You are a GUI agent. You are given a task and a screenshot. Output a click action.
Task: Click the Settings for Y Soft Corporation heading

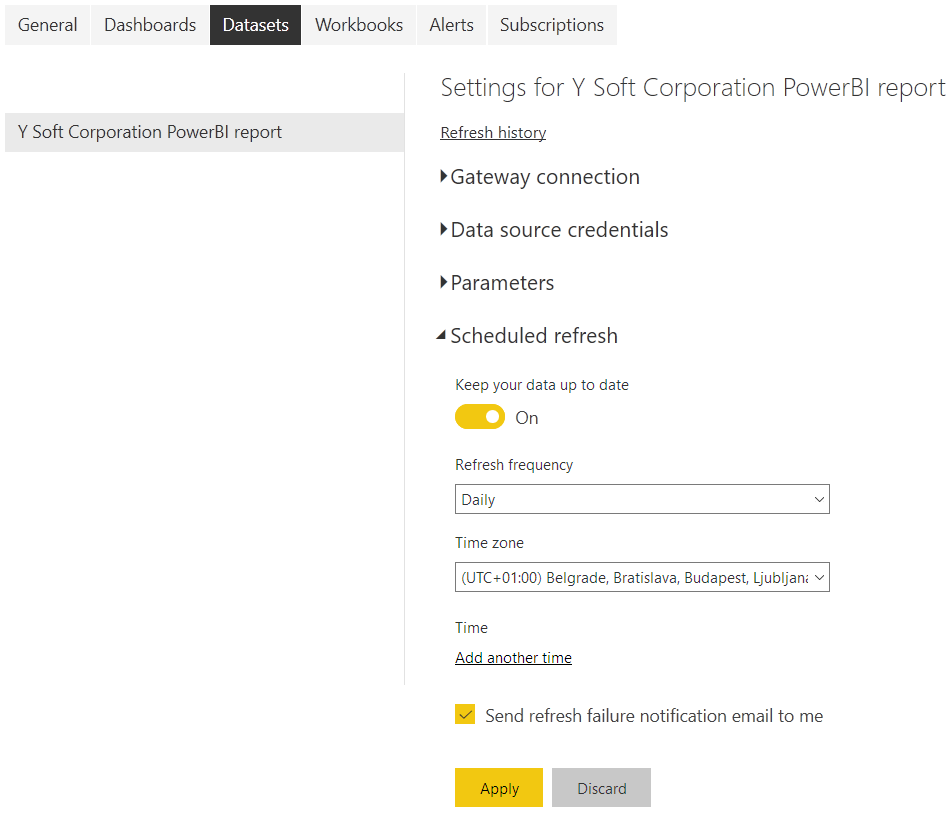tap(693, 87)
